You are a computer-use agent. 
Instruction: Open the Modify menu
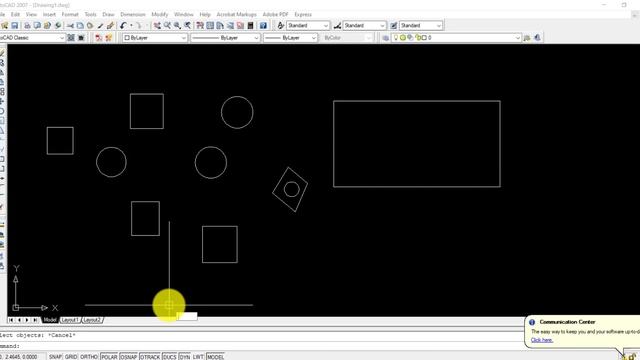tap(160, 14)
